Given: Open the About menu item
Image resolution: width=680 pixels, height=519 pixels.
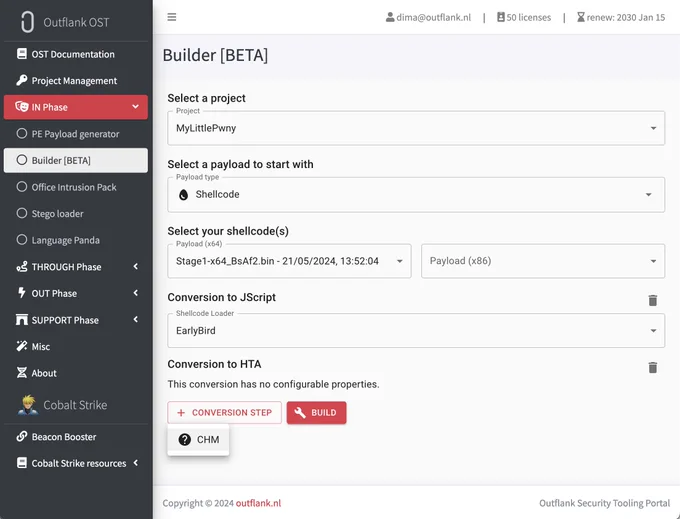Looking at the screenshot, I should (x=76, y=372).
